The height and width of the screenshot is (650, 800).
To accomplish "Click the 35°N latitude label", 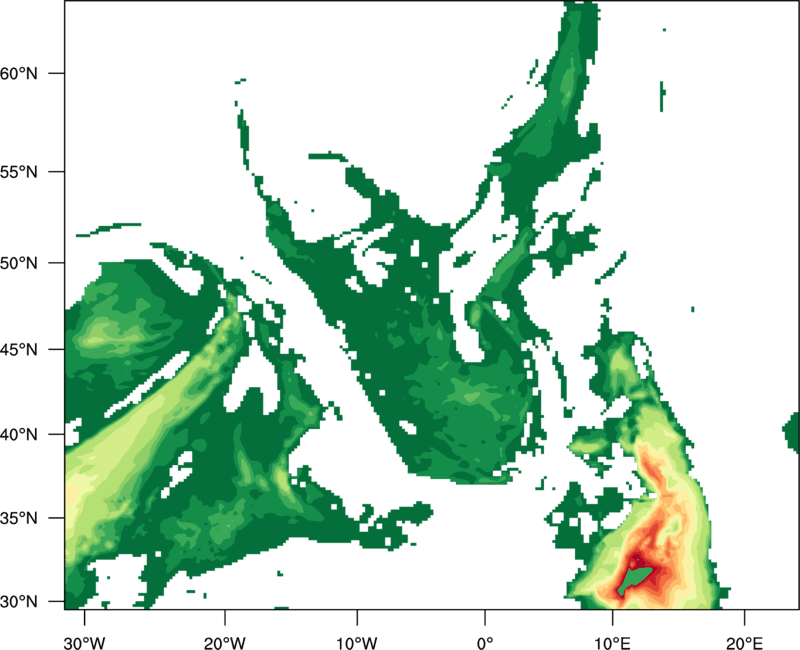I will 19,518.
